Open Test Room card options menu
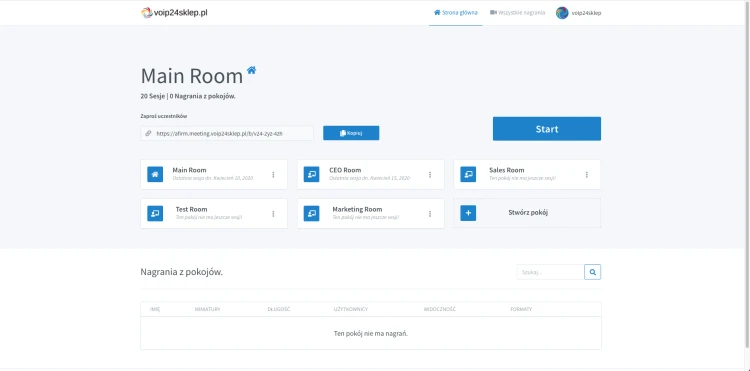This screenshot has width=750, height=371. pyautogui.click(x=273, y=214)
